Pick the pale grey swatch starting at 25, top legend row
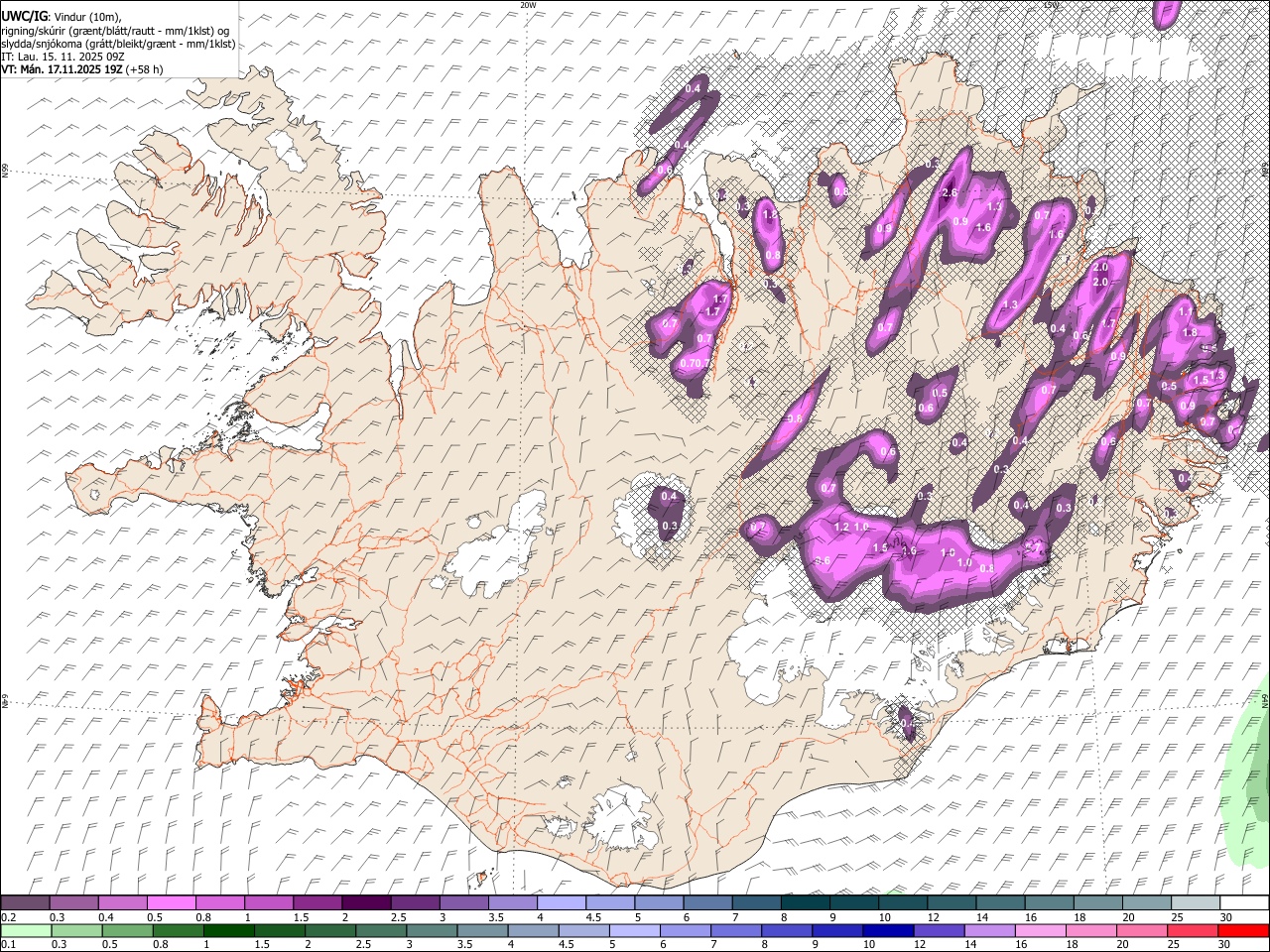This screenshot has width=1270, height=952. (x=1196, y=903)
